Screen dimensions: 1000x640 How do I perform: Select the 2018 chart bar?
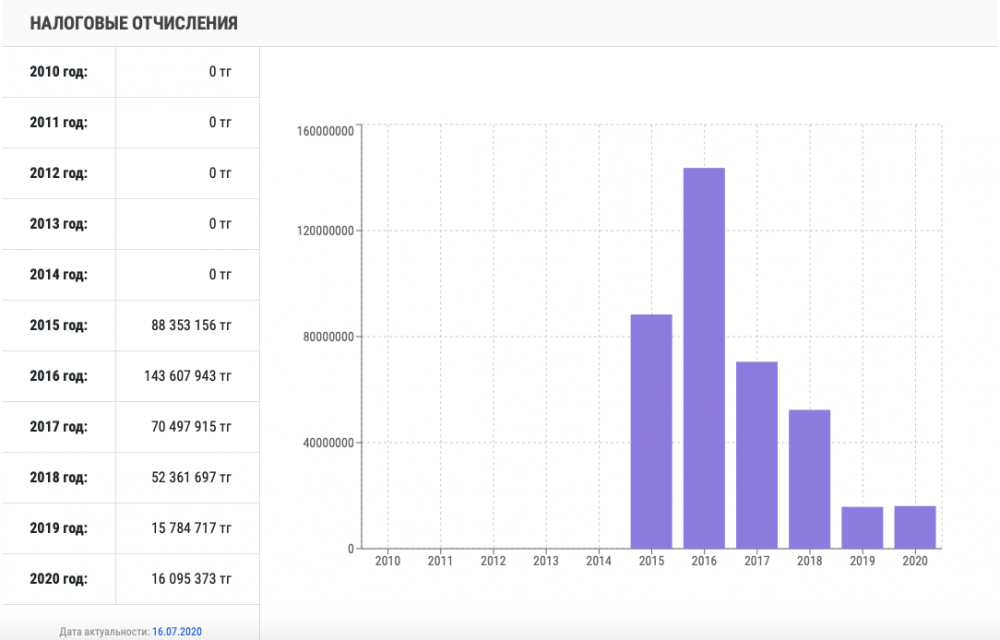point(809,479)
